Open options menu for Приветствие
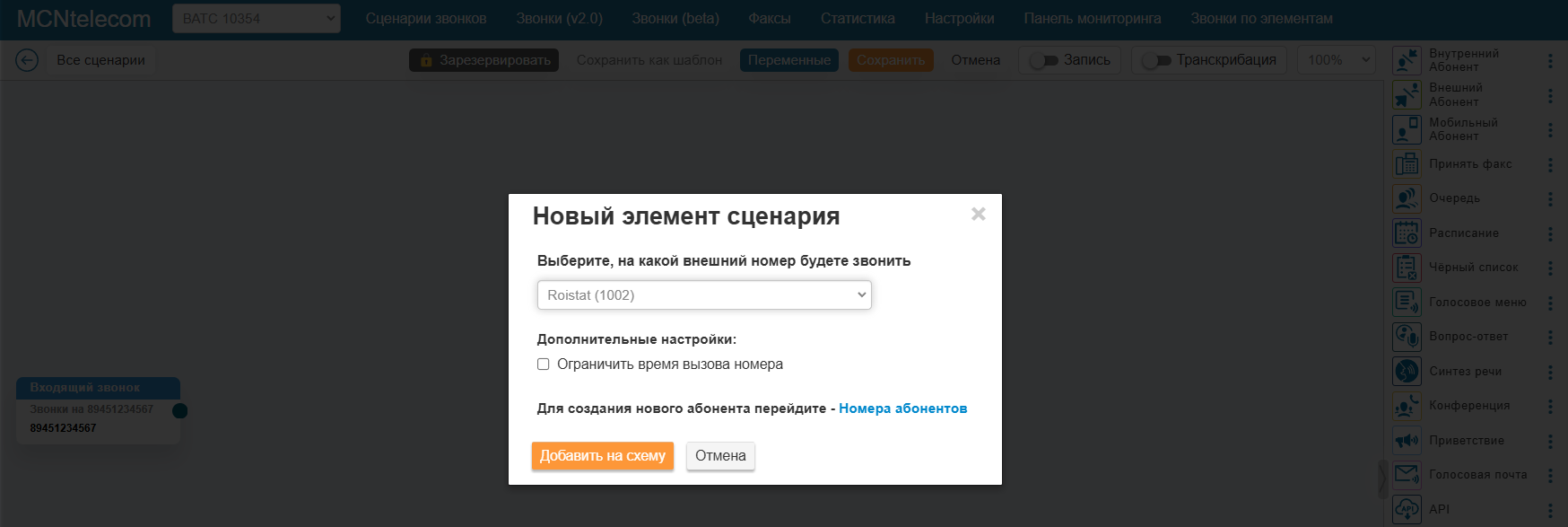 click(1550, 441)
